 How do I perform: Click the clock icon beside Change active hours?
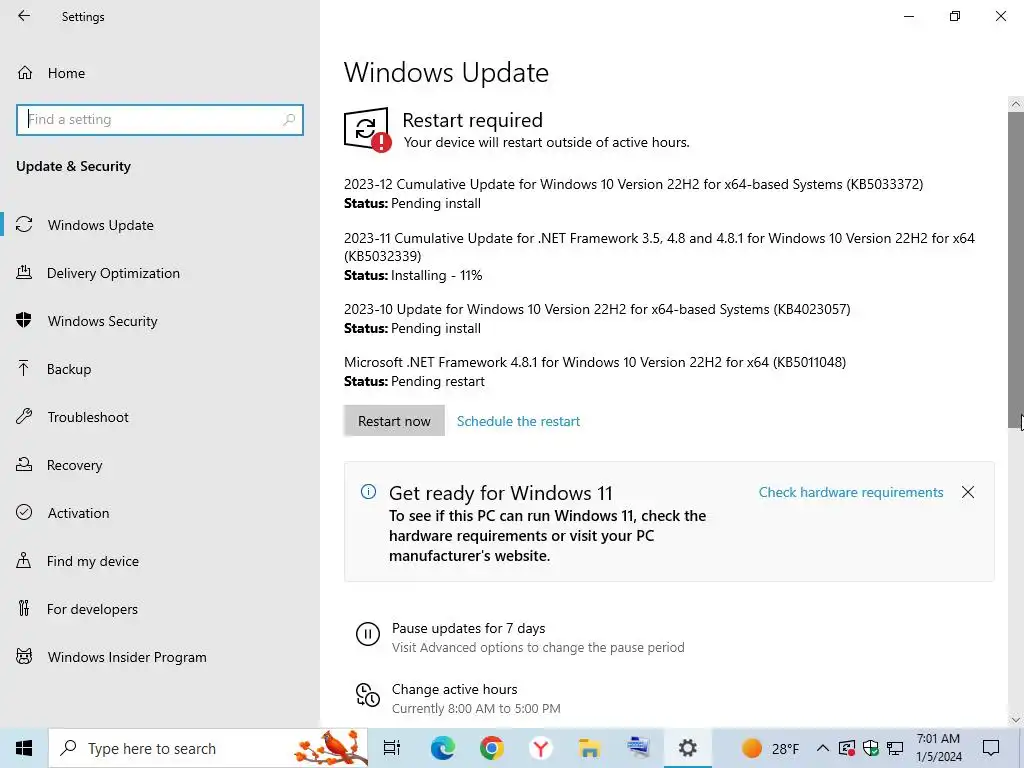368,694
